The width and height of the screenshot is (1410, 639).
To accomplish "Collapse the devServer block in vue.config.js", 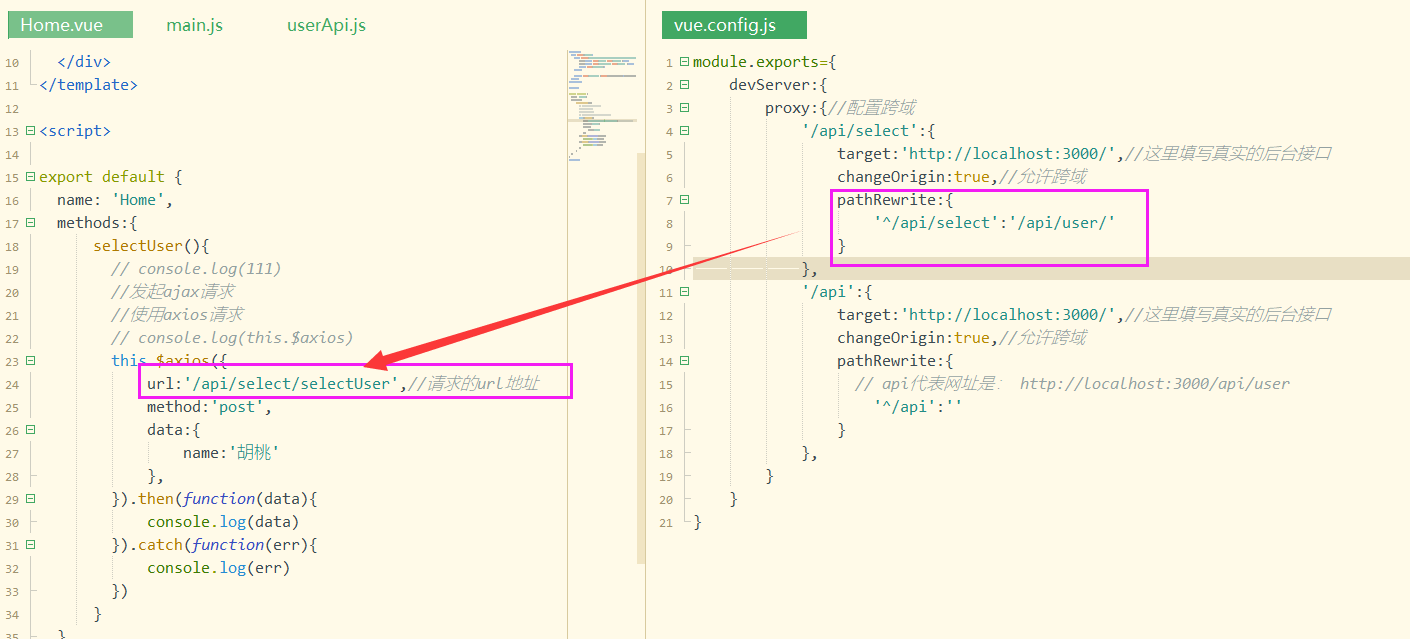I will (684, 84).
